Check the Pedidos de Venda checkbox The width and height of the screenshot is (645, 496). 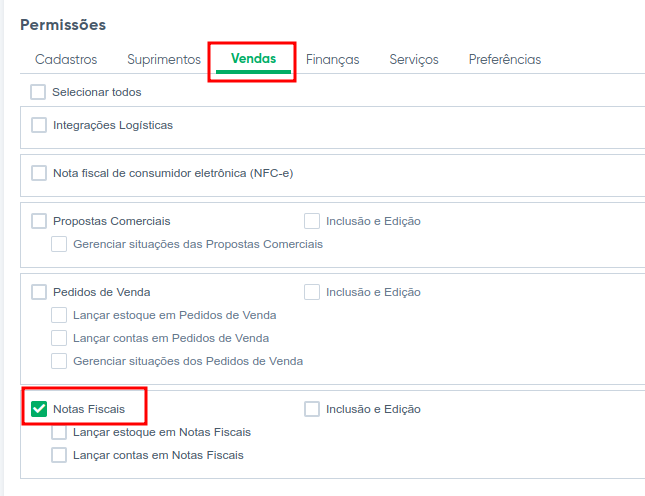(39, 292)
